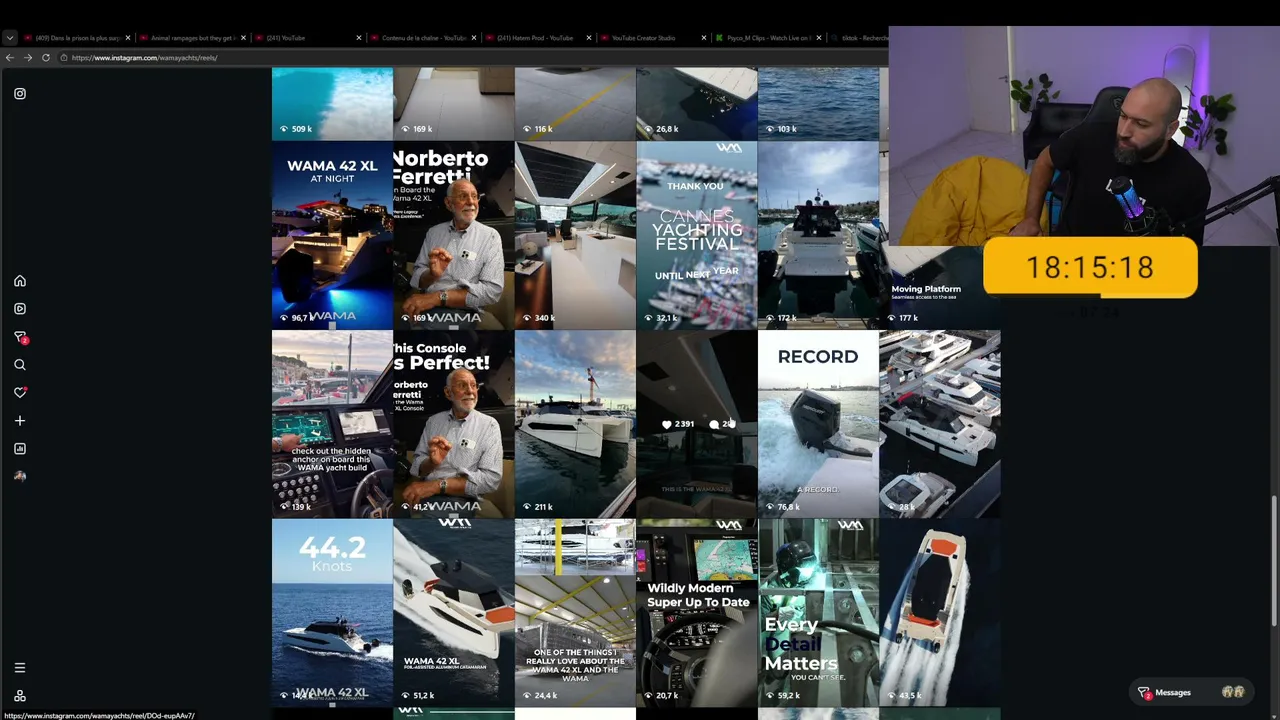Open the 'Moving Platform' reel
This screenshot has width=1280, height=720.
933,286
